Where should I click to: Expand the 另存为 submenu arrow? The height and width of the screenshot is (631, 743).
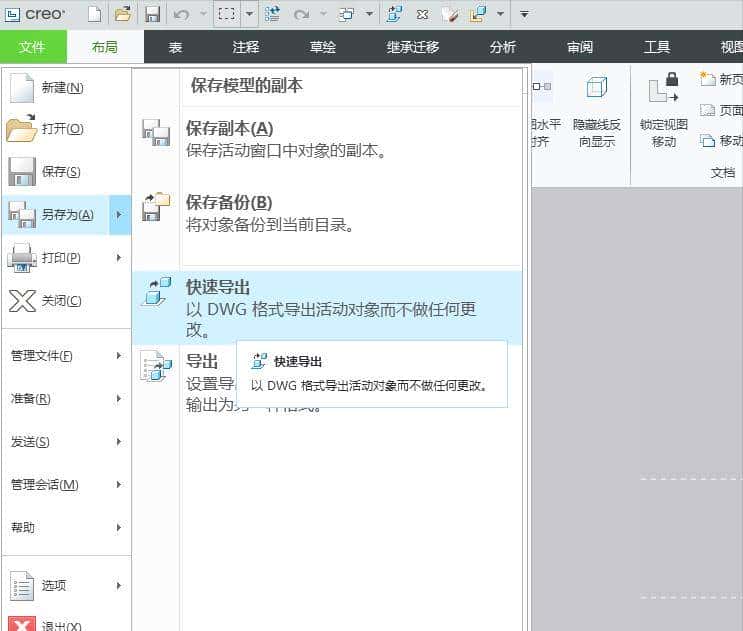click(x=119, y=215)
